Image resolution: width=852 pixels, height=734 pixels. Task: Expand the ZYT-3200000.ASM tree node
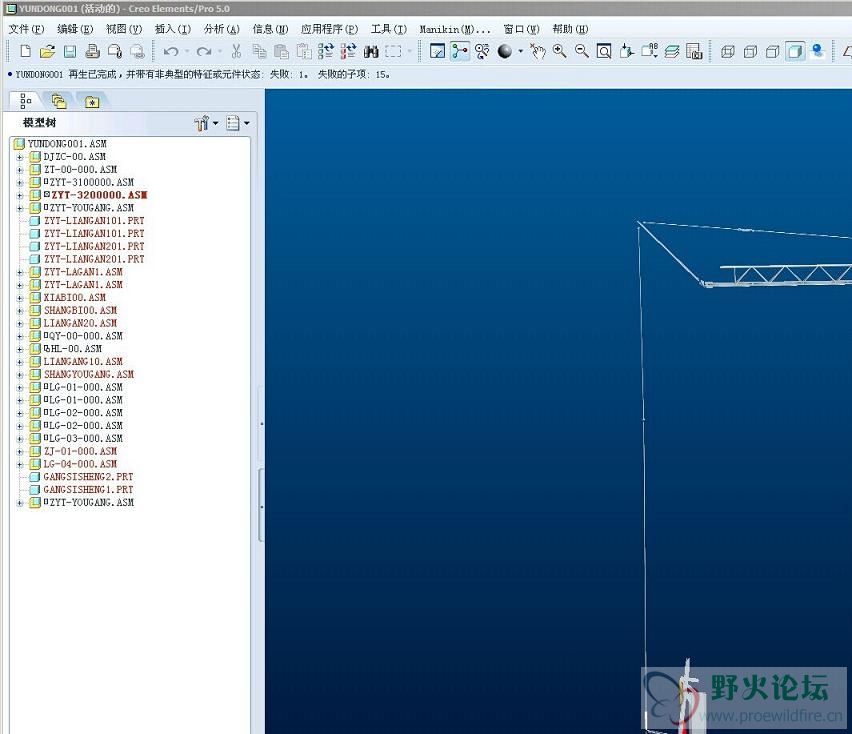(x=19, y=195)
